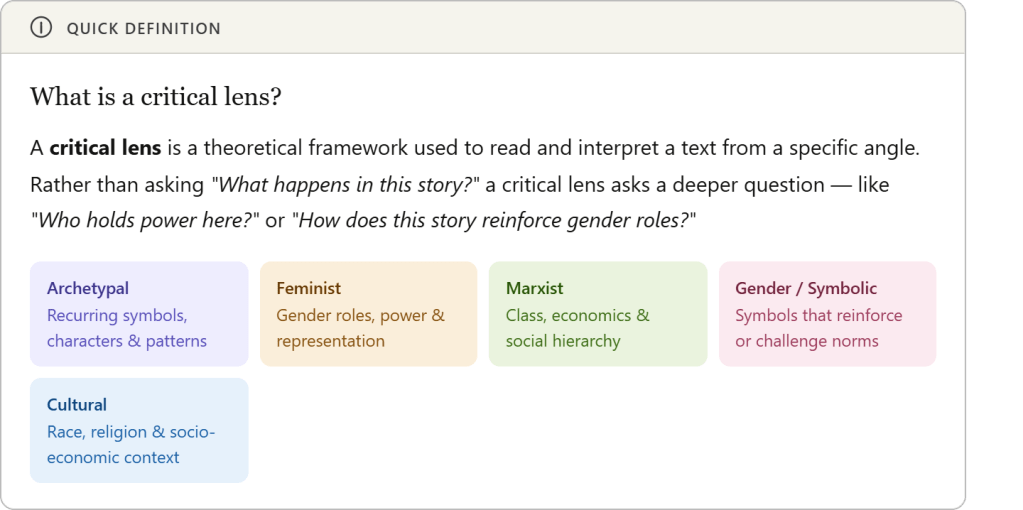Click the 'What is a critical lens?' heading
The width and height of the screenshot is (1023, 510).
155,97
